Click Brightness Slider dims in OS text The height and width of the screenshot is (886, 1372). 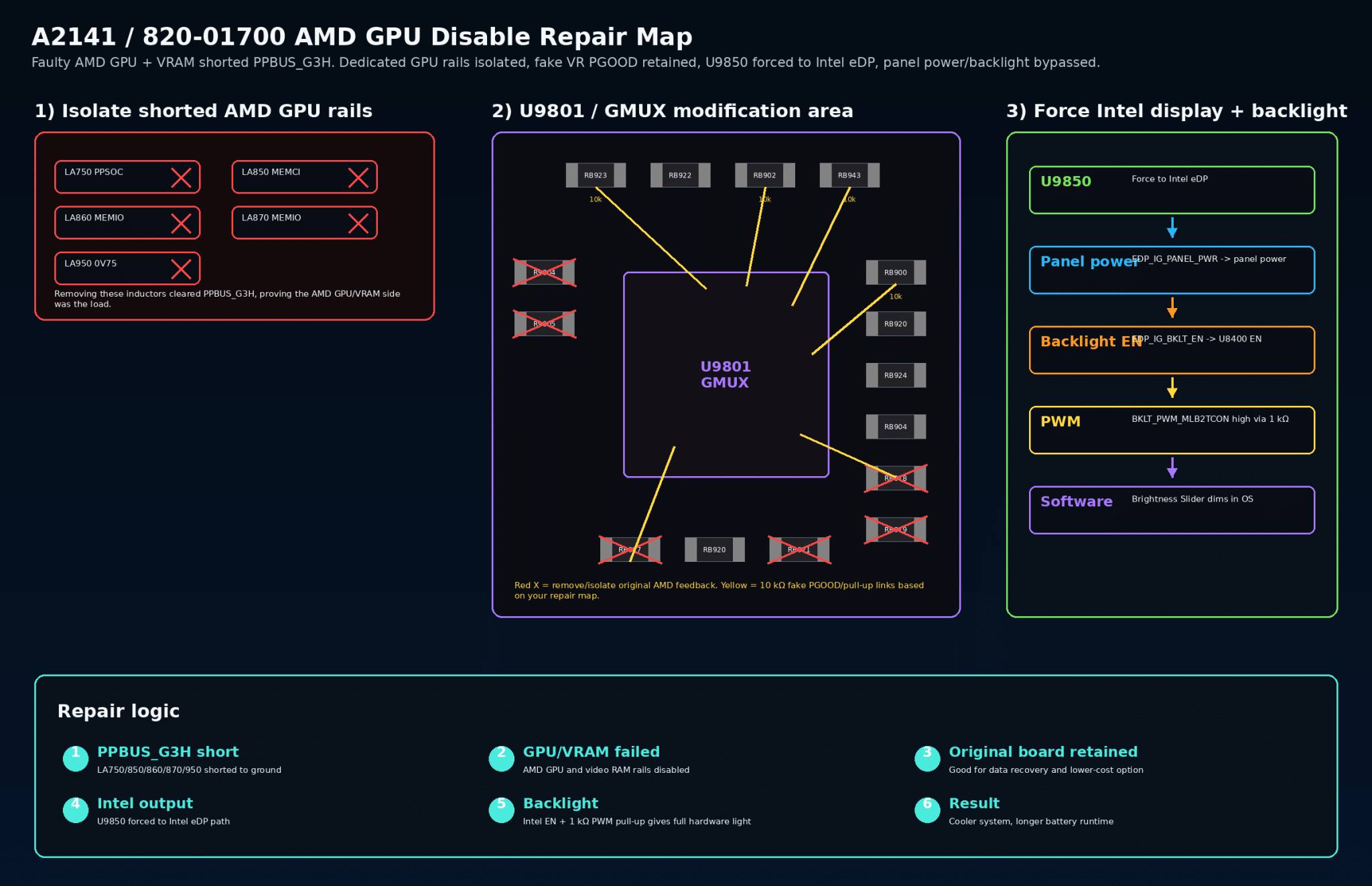tap(1192, 499)
